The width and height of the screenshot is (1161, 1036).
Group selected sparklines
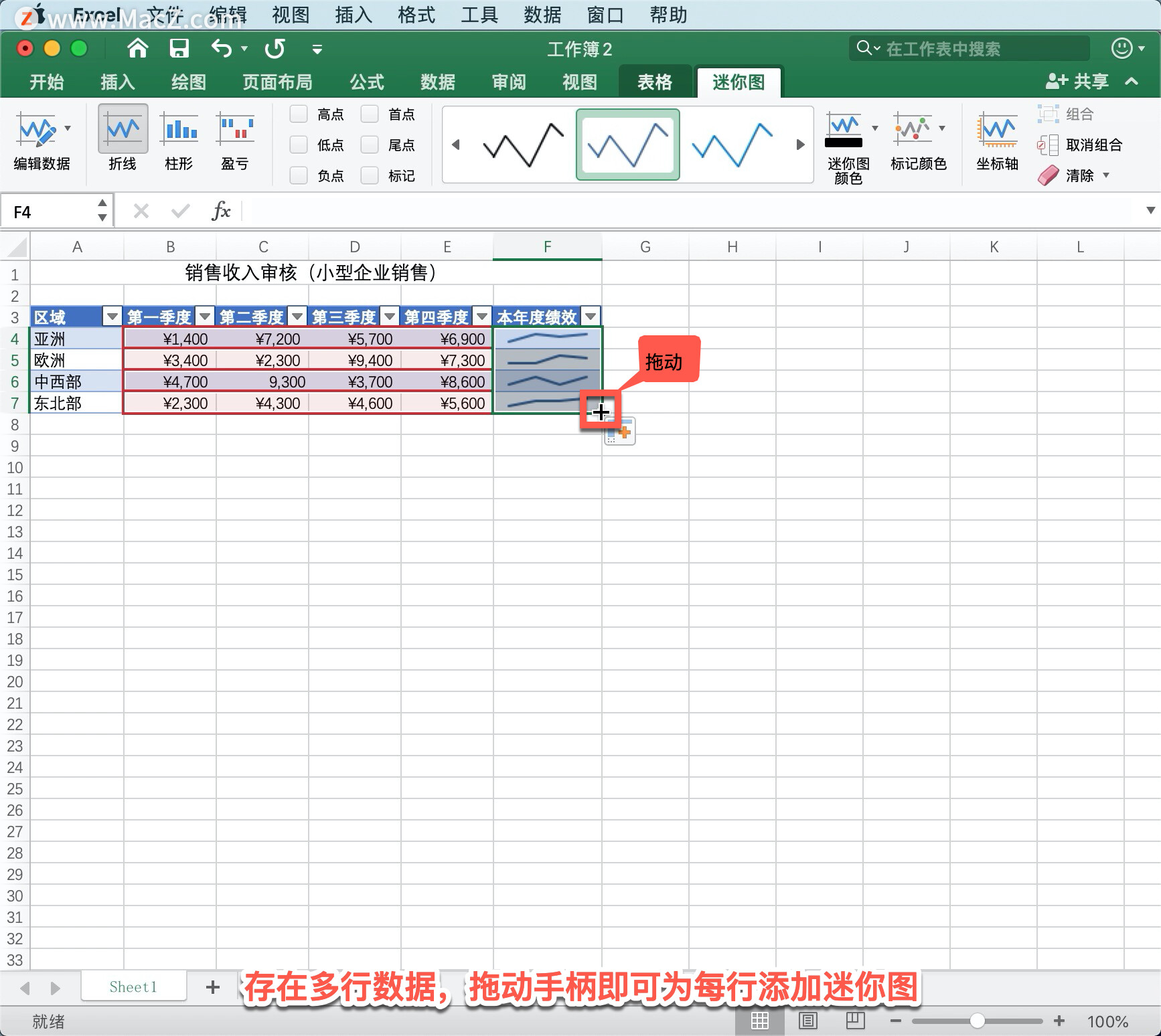(1065, 114)
